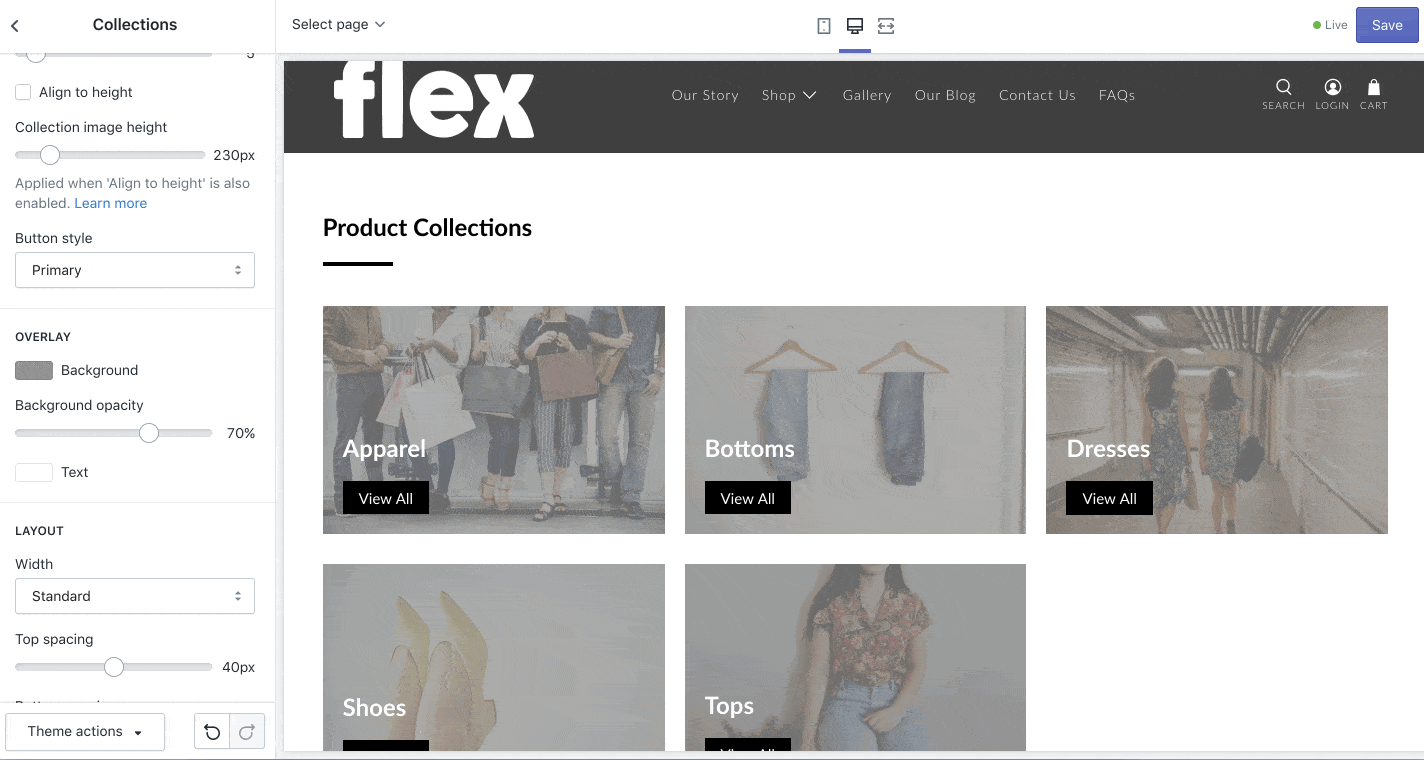The image size is (1424, 760).
Task: Open the search icon in store header
Action: point(1284,88)
